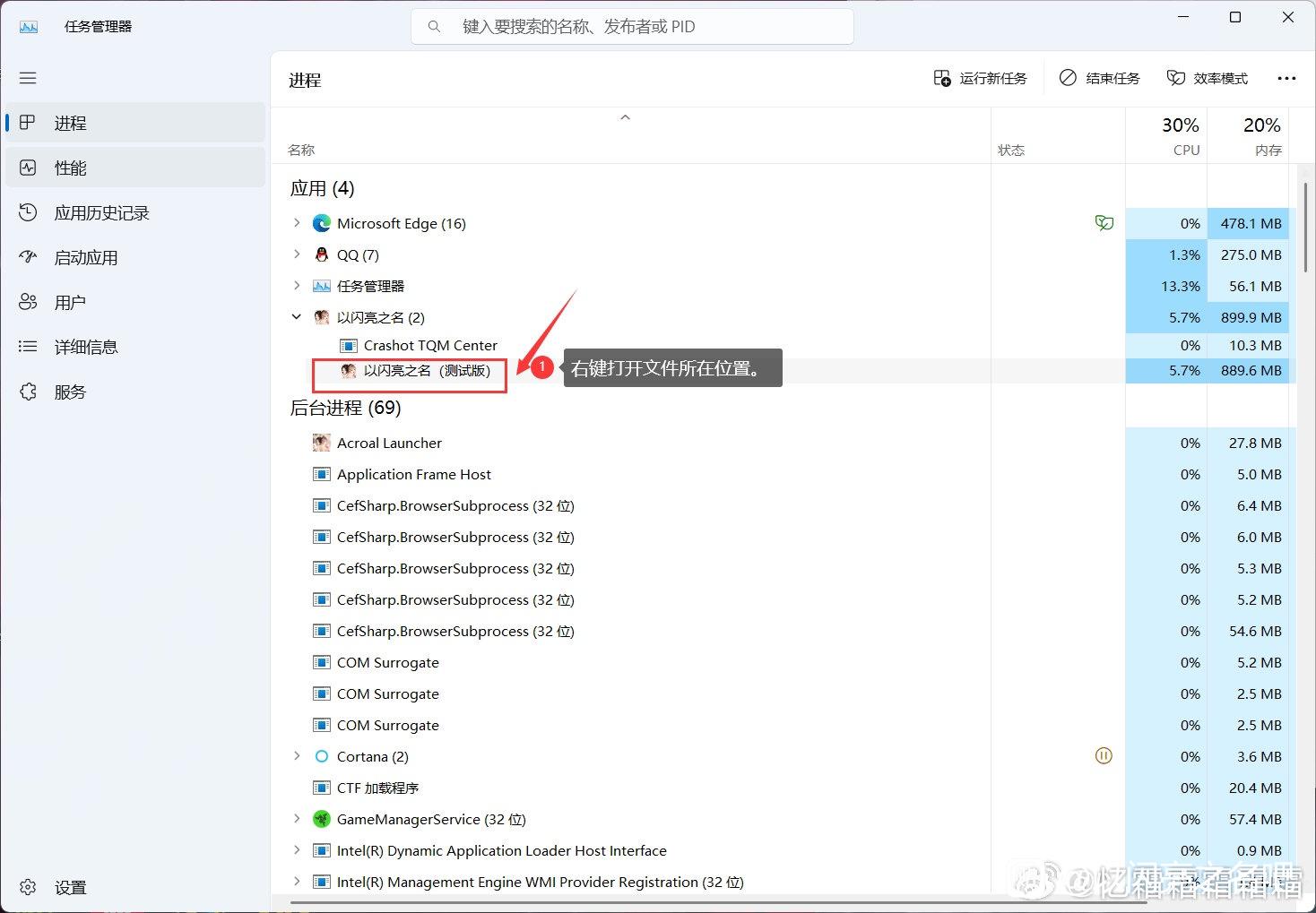Click the Application Frame Host icon
Image resolution: width=1316 pixels, height=913 pixels.
[321, 474]
